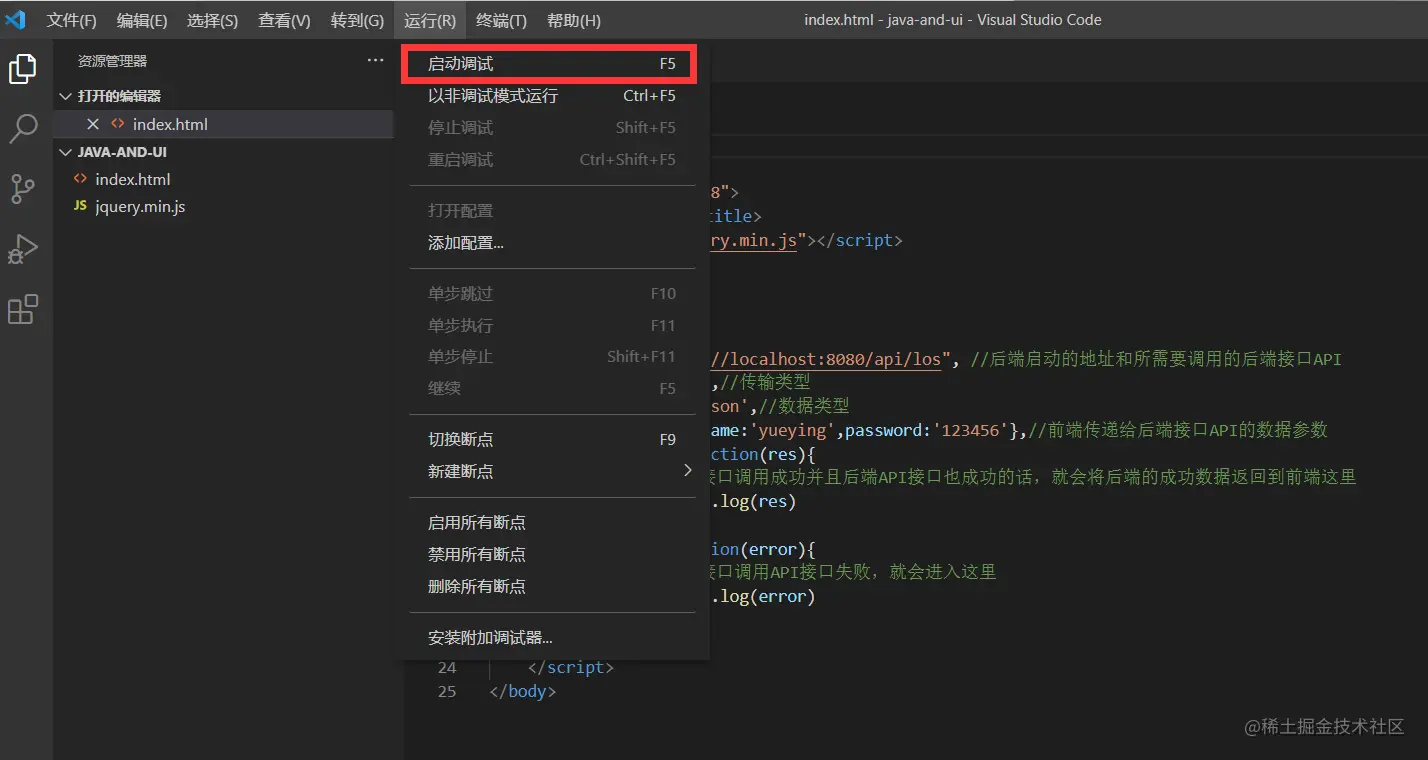Click line number 24 in the editor gutter

pyautogui.click(x=446, y=668)
